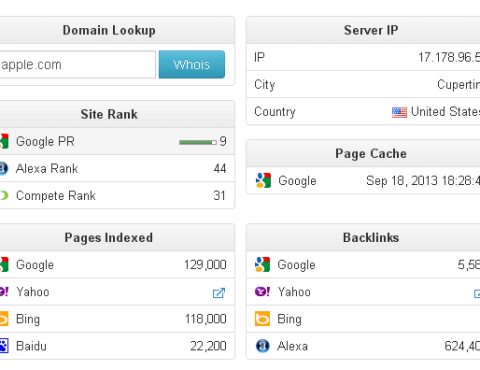Viewport: 480px width, 370px height.
Task: Click the Server IP panel header
Action: [363, 30]
